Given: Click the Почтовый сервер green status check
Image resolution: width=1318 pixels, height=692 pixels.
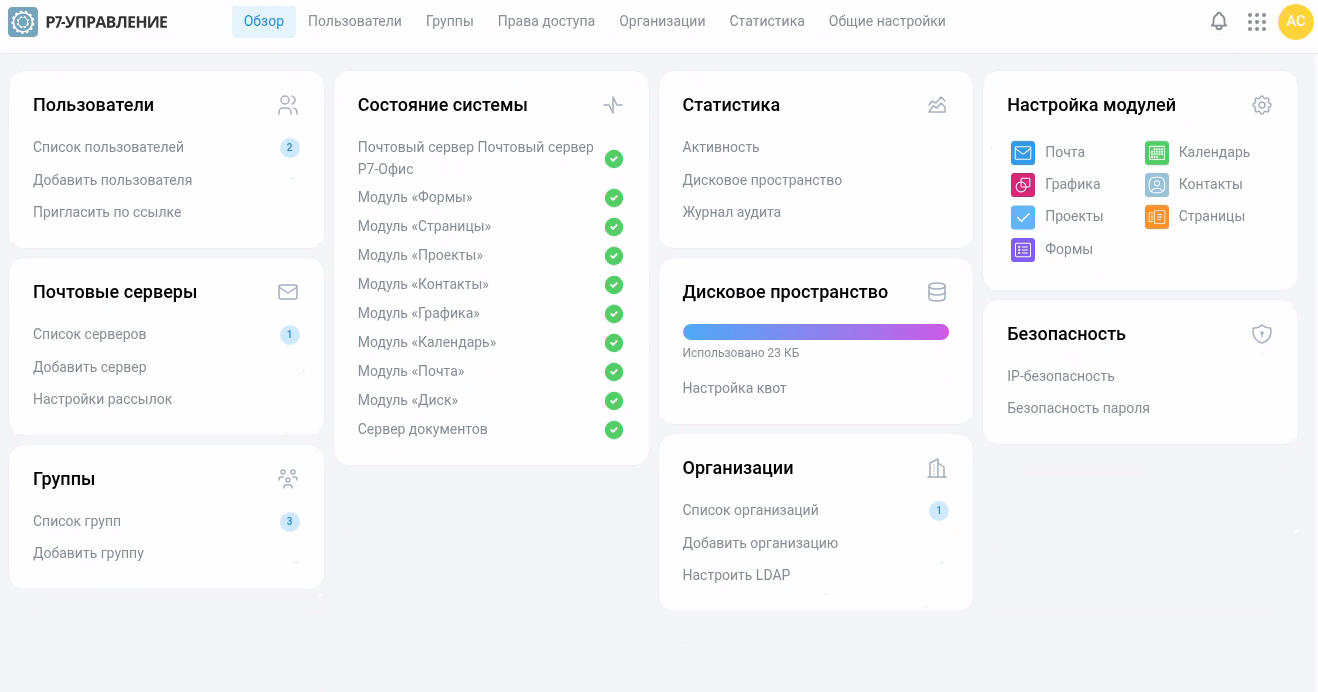Looking at the screenshot, I should [x=614, y=158].
